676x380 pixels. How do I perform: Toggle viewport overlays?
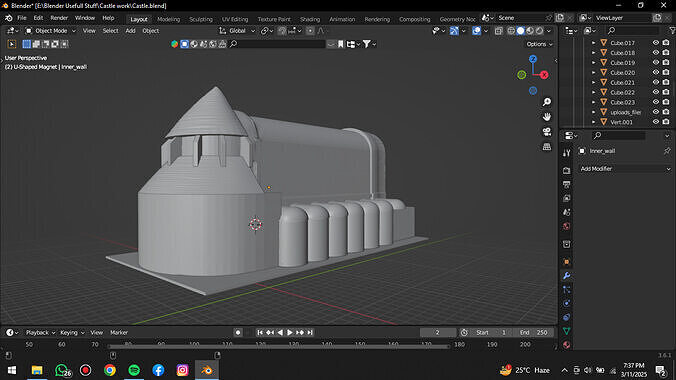(476, 31)
